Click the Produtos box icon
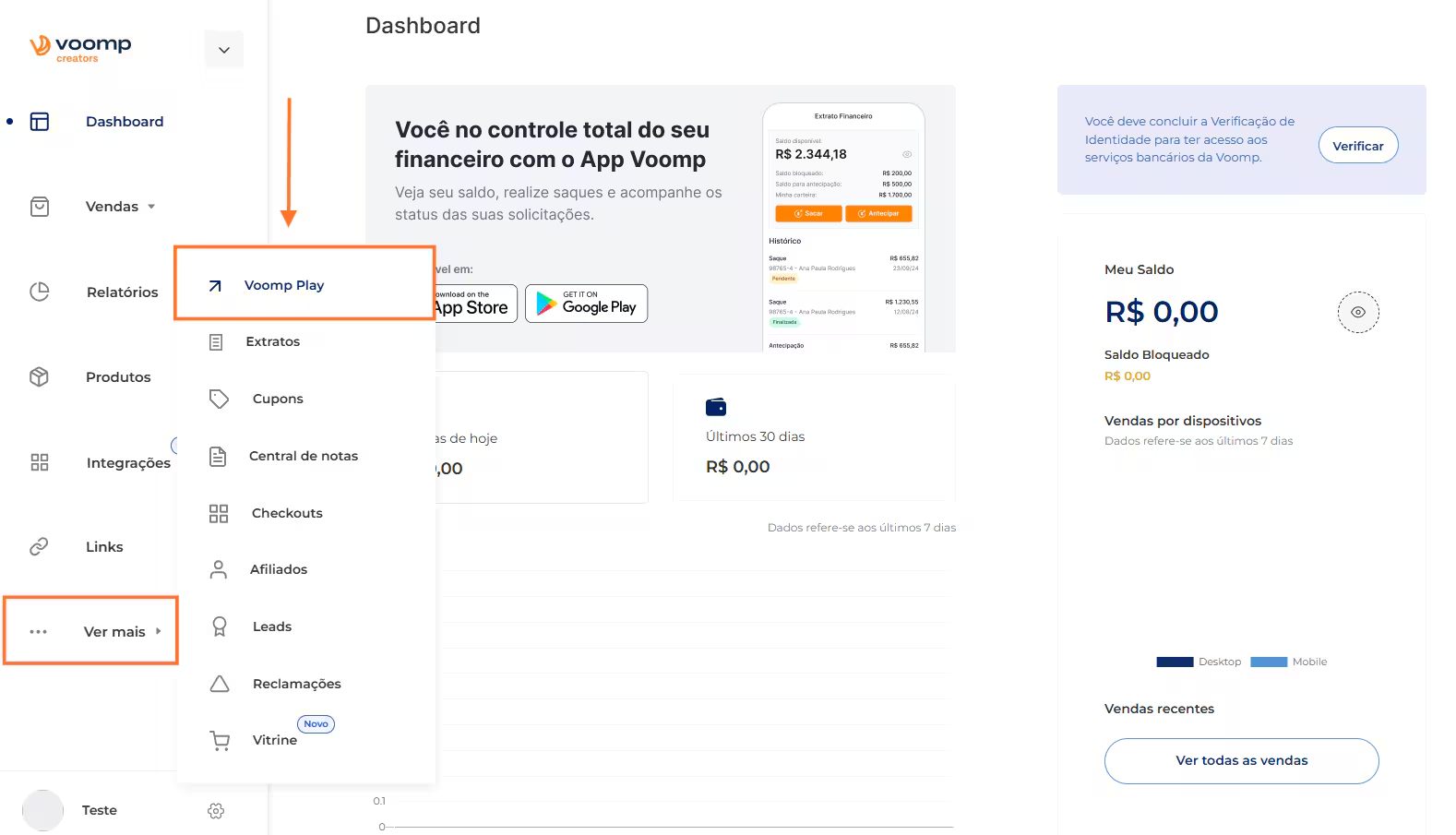 point(39,376)
